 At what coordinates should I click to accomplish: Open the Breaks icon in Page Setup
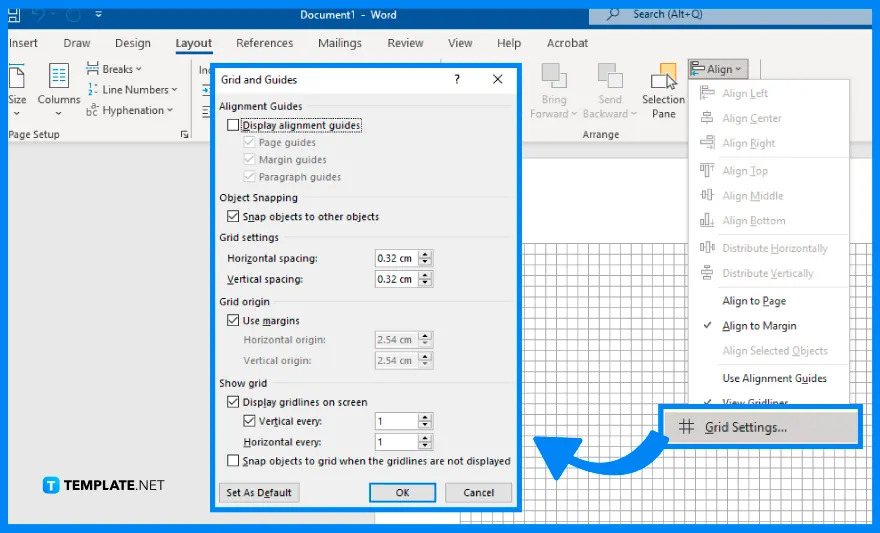[93, 68]
